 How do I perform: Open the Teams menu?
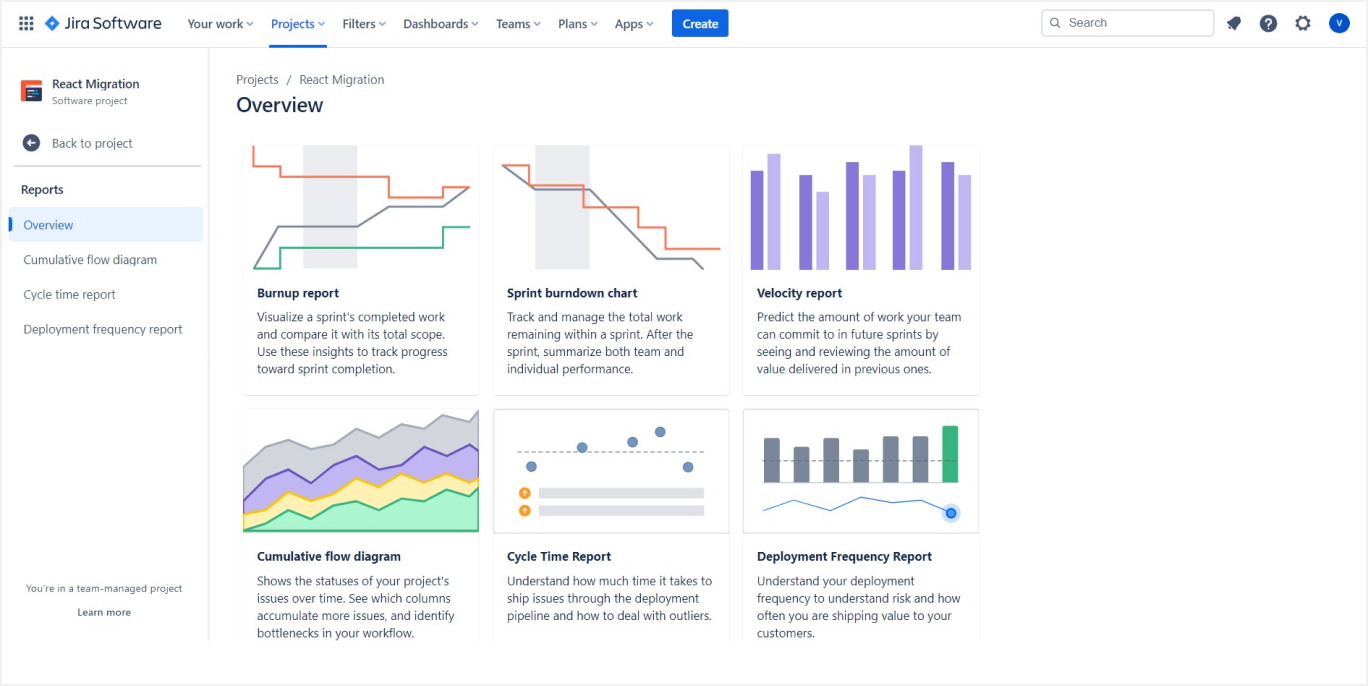pyautogui.click(x=518, y=24)
